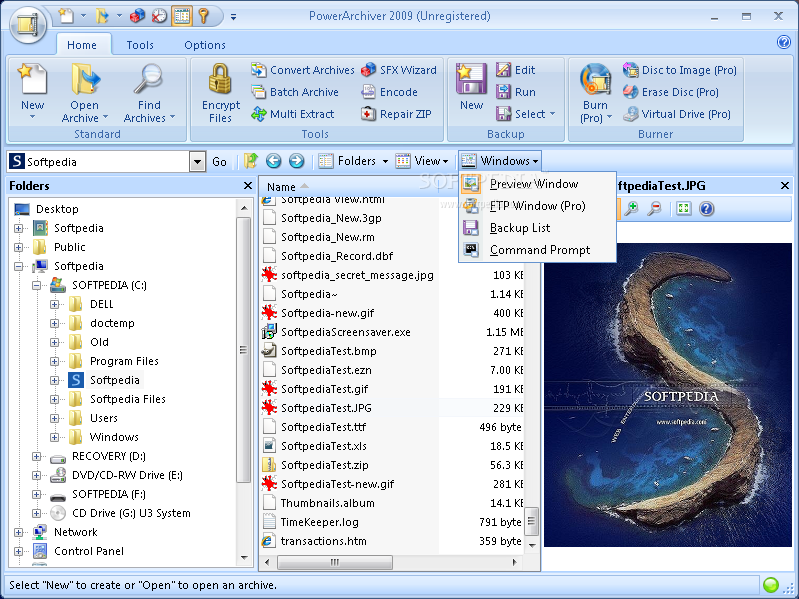Customize quick access toolbar dropdown arrow

point(233,17)
